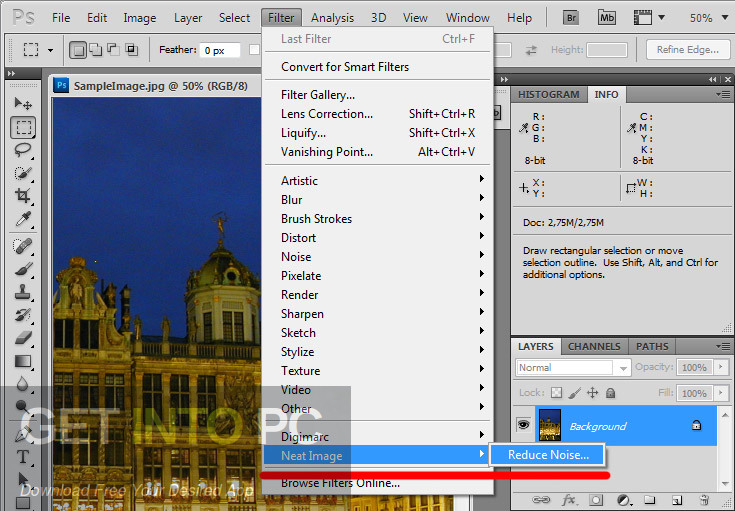Select the Lasso tool
Viewport: 735px width, 511px height.
[x=22, y=150]
